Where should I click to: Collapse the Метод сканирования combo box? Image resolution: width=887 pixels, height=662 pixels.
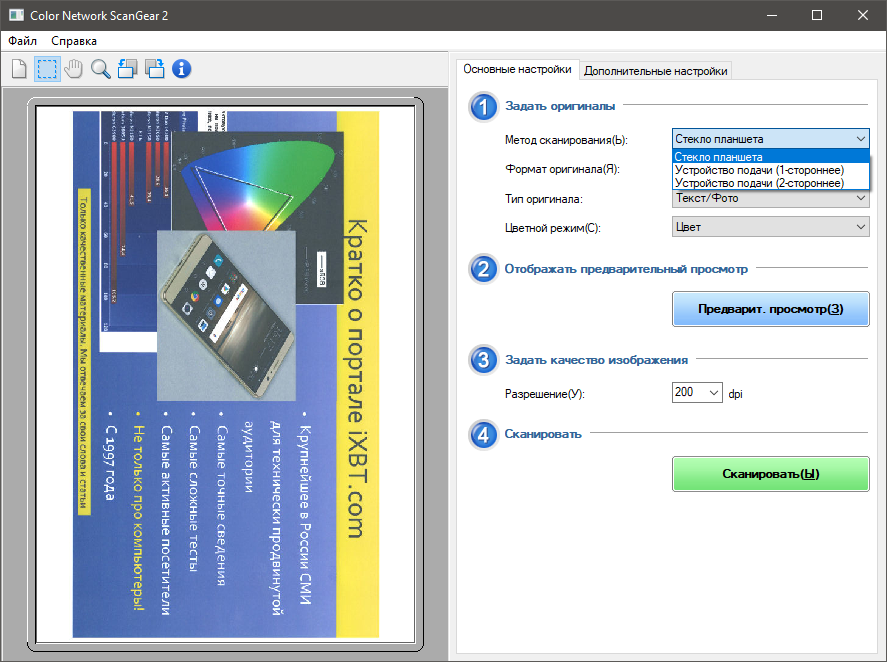coord(770,139)
